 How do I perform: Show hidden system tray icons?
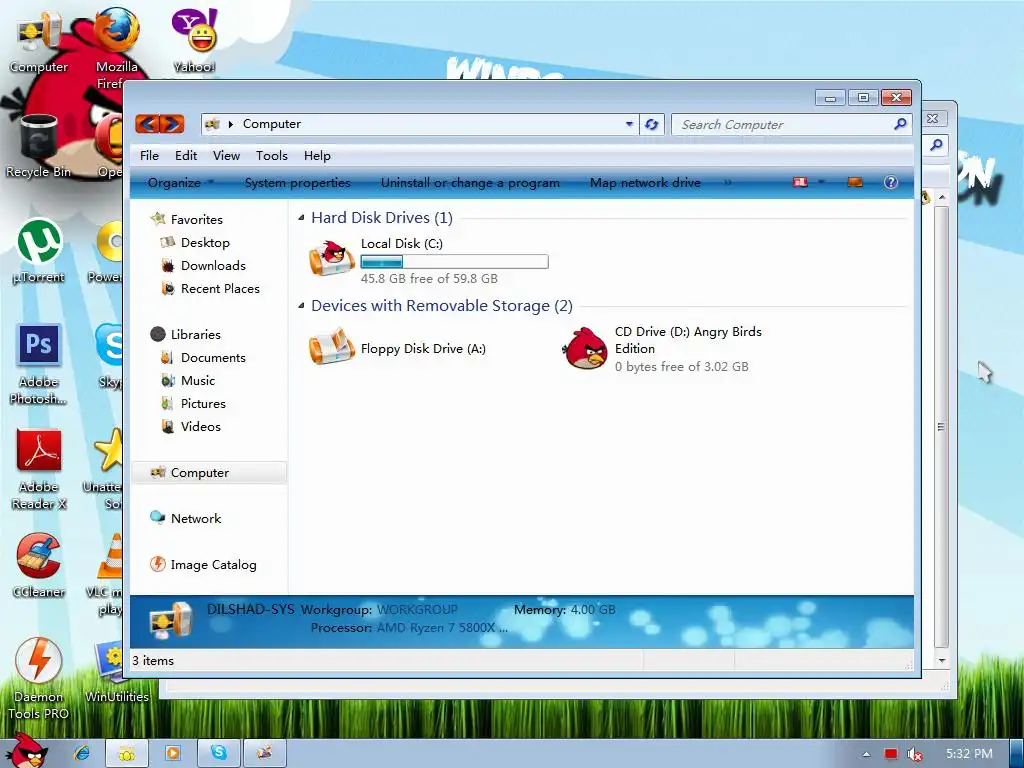(866, 754)
